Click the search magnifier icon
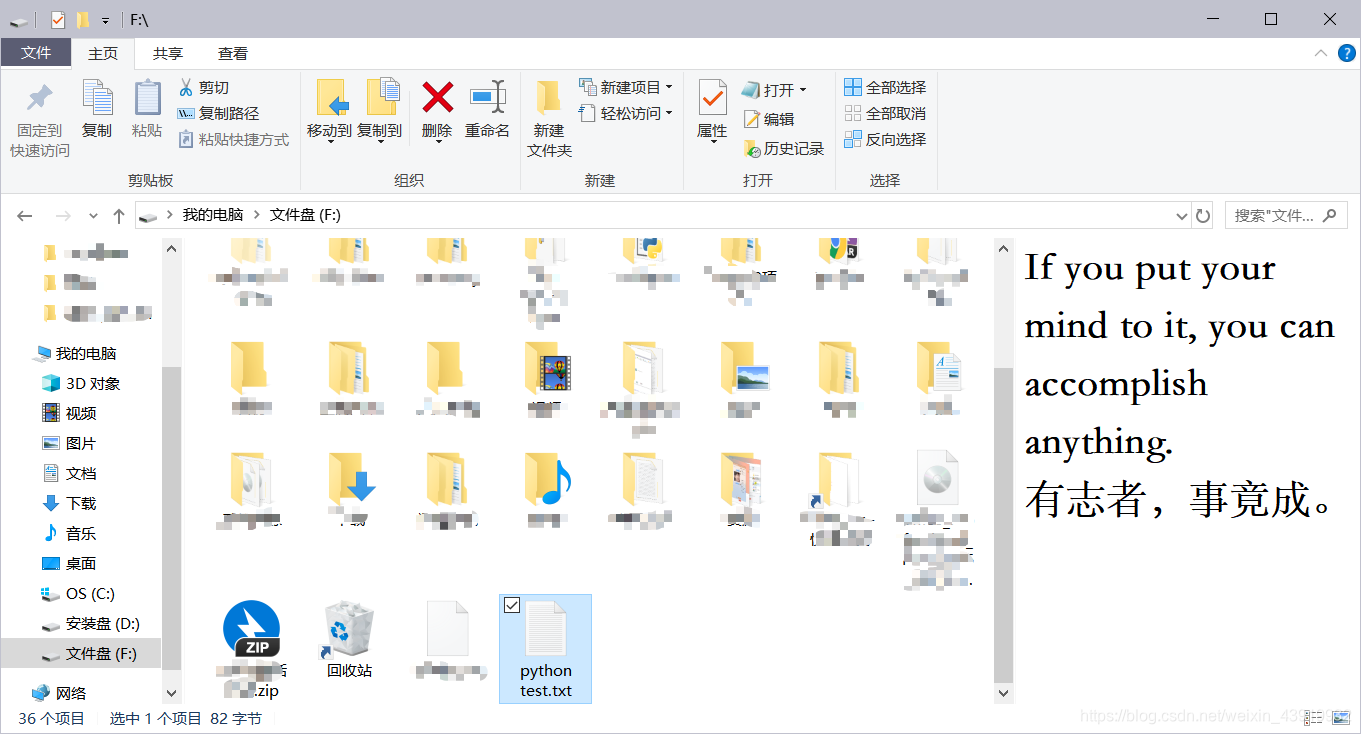The width and height of the screenshot is (1361, 734). click(x=1329, y=215)
